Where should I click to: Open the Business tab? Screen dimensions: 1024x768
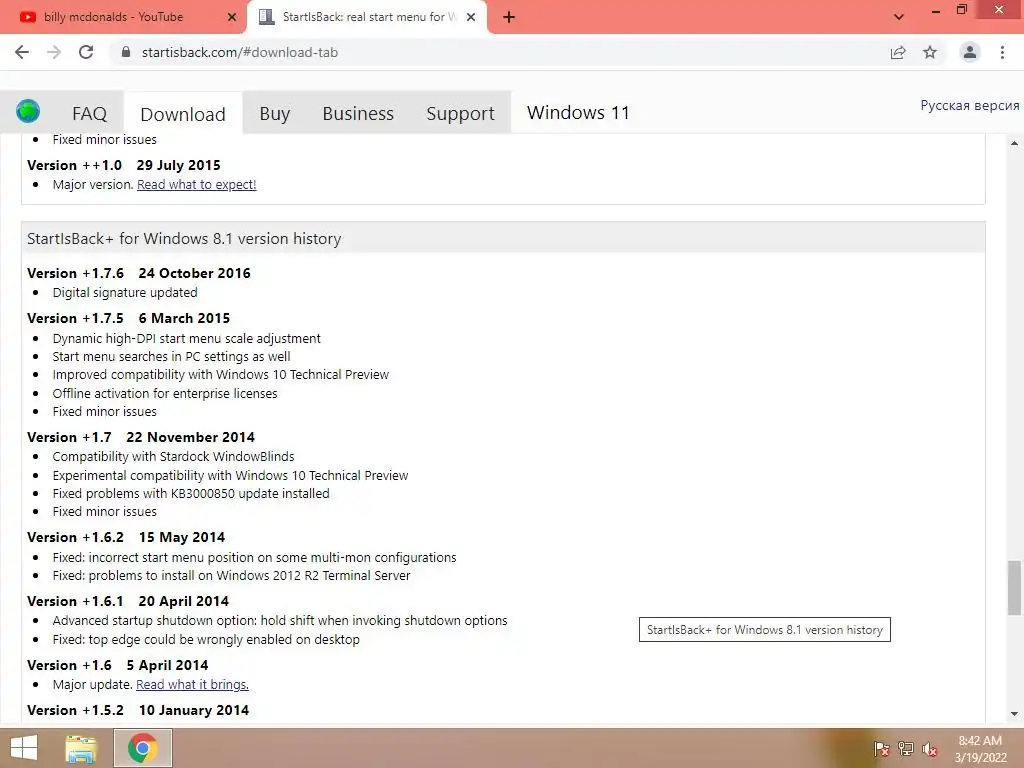(358, 114)
